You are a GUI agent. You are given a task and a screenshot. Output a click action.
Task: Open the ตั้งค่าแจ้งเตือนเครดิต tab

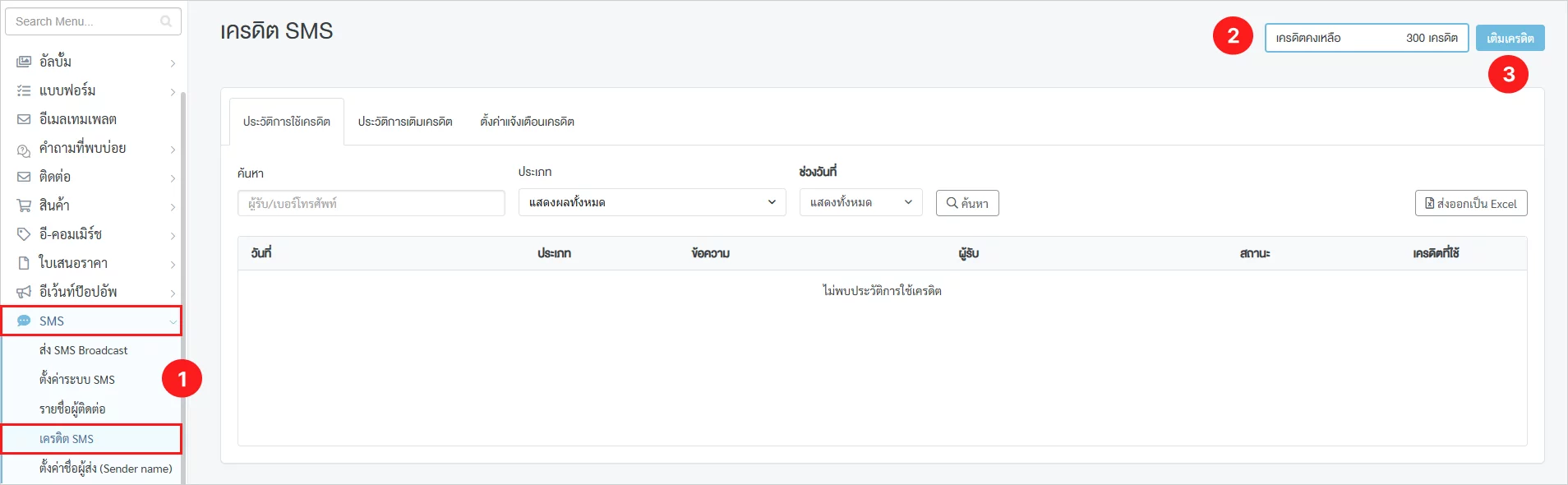click(527, 122)
